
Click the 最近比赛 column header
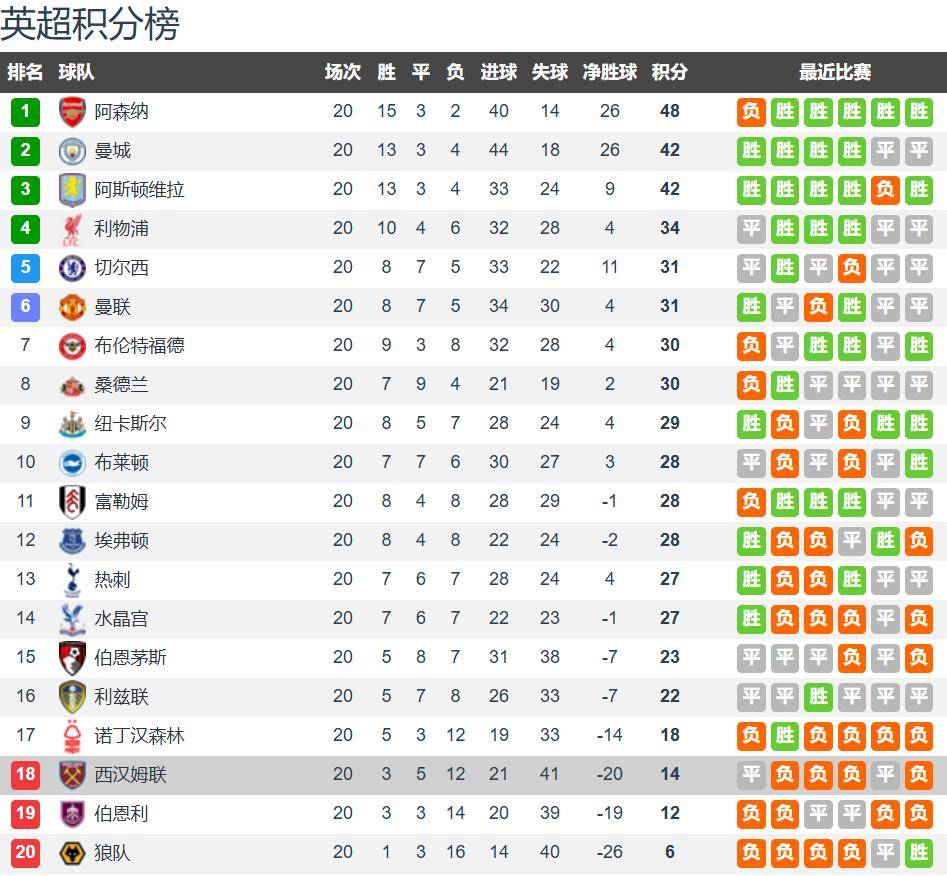pyautogui.click(x=834, y=72)
